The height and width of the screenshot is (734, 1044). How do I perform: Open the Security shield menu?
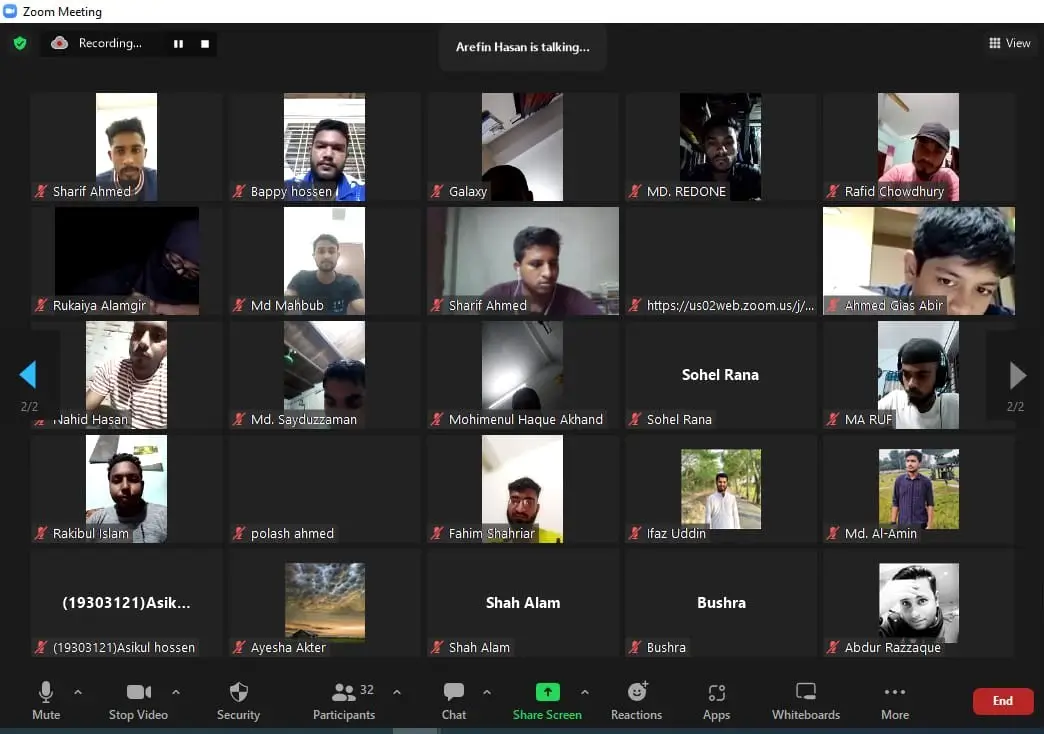point(238,700)
